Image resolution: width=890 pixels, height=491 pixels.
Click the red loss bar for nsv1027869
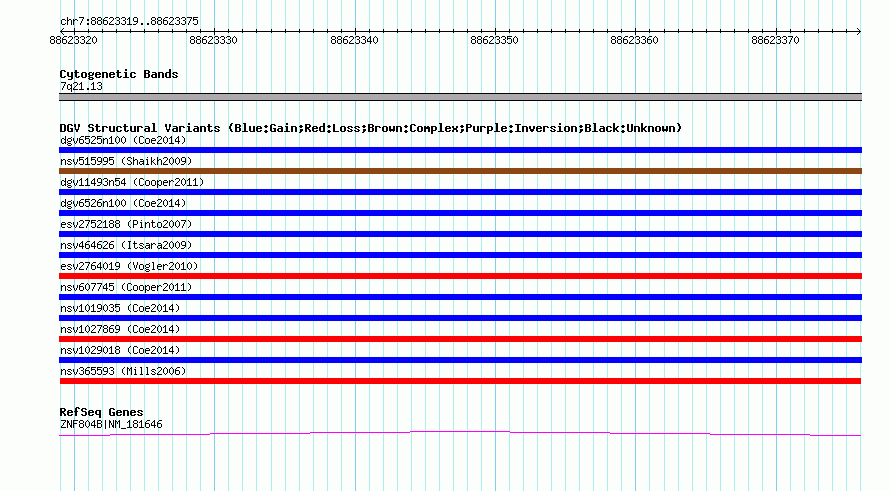460,339
